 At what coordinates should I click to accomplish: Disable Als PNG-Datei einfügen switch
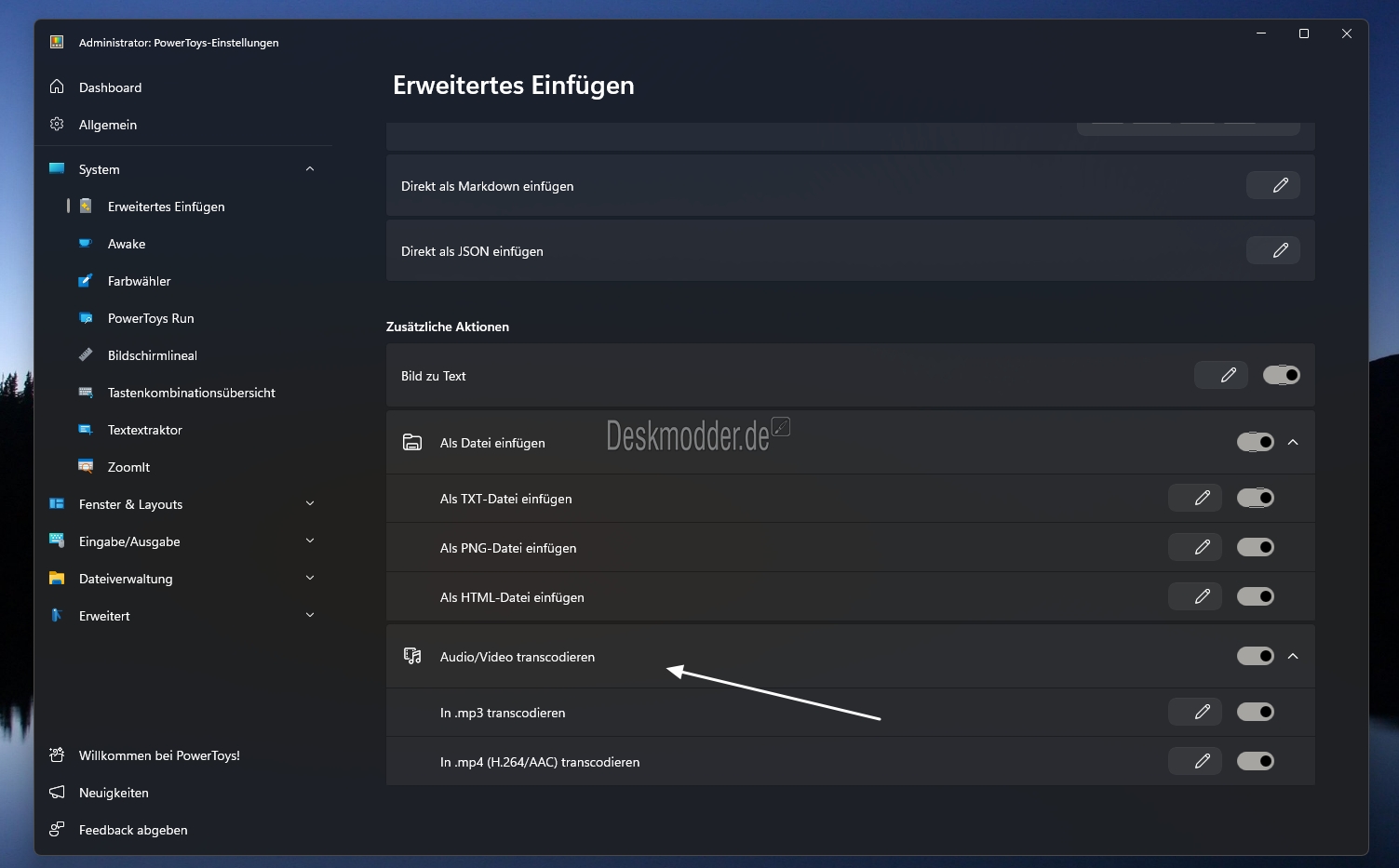[1256, 547]
